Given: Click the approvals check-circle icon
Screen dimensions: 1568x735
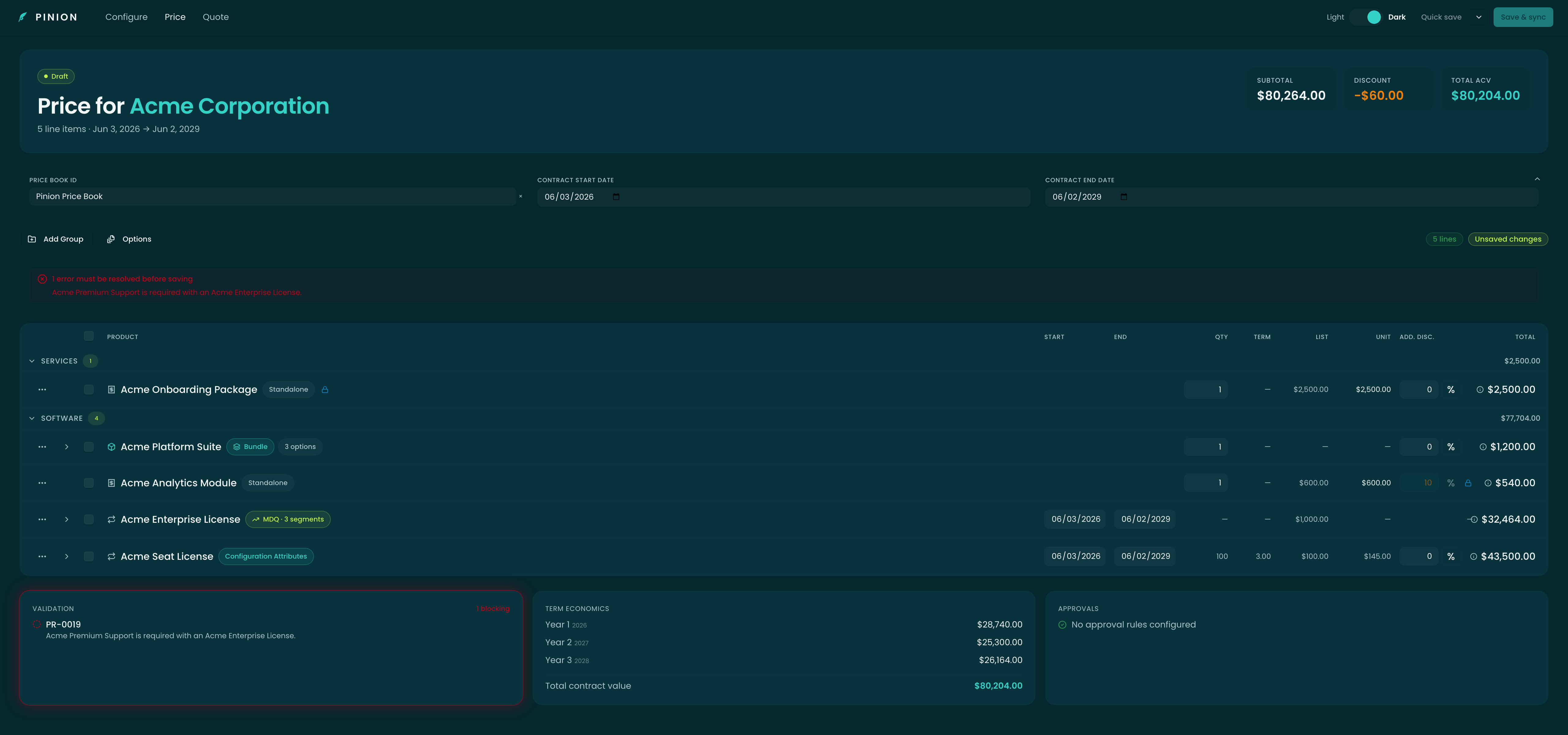Looking at the screenshot, I should pyautogui.click(x=1062, y=625).
